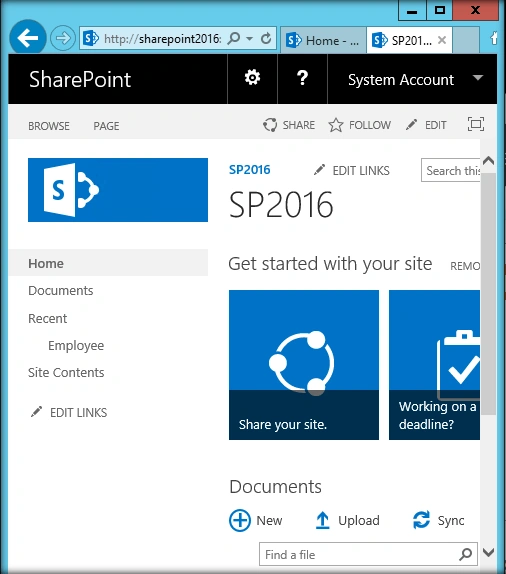
Task: Click the Share your site tile
Action: pos(304,365)
